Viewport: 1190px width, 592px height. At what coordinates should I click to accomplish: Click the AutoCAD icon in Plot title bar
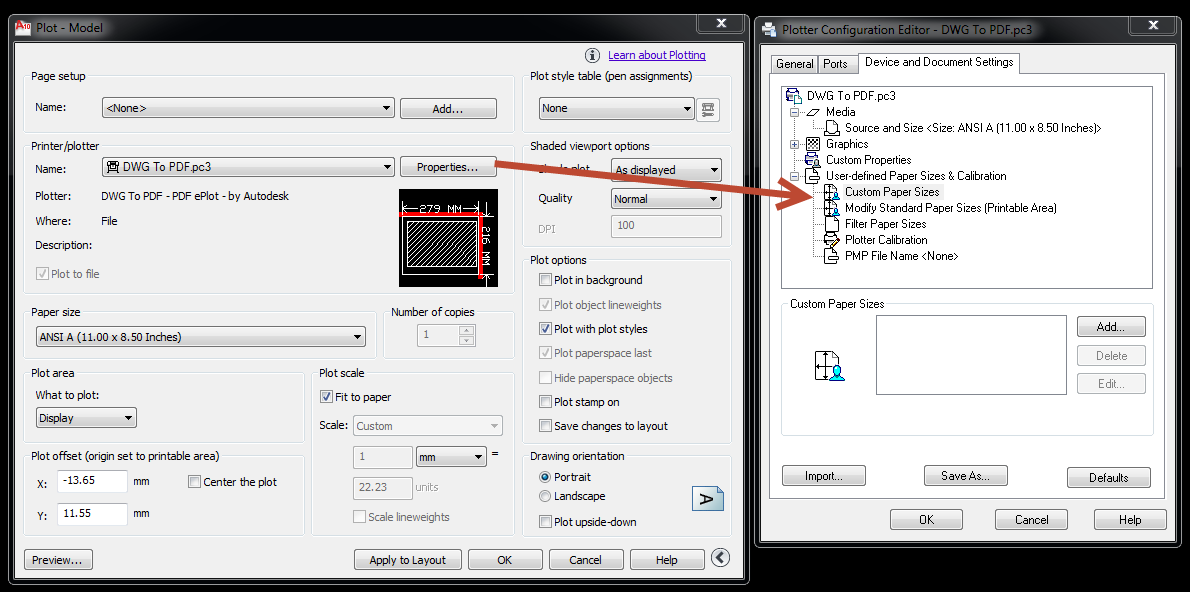pyautogui.click(x=23, y=27)
